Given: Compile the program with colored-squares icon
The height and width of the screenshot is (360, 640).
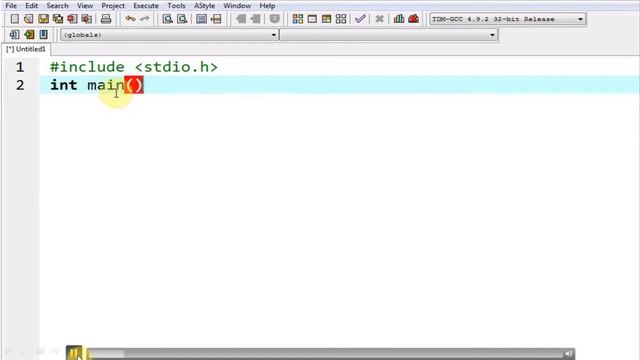Looking at the screenshot, I should pos(298,19).
